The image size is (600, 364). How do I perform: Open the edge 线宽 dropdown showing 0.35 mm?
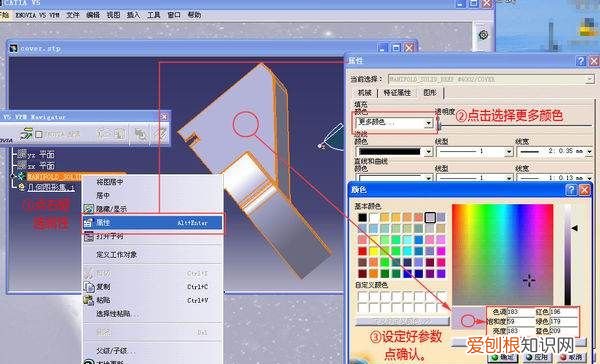coord(589,152)
